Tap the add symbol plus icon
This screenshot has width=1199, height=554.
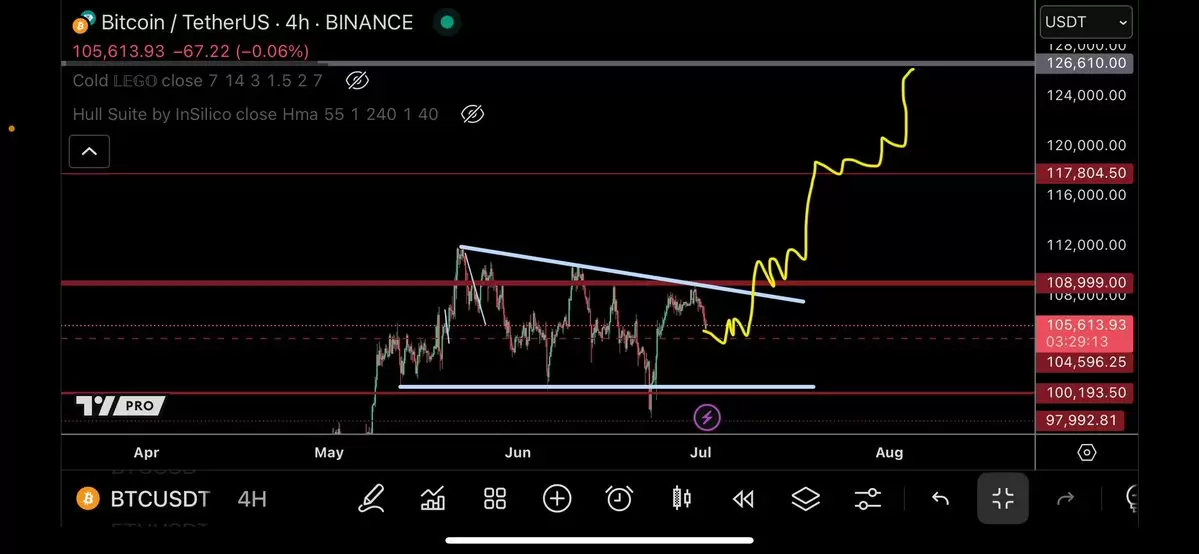tap(557, 499)
